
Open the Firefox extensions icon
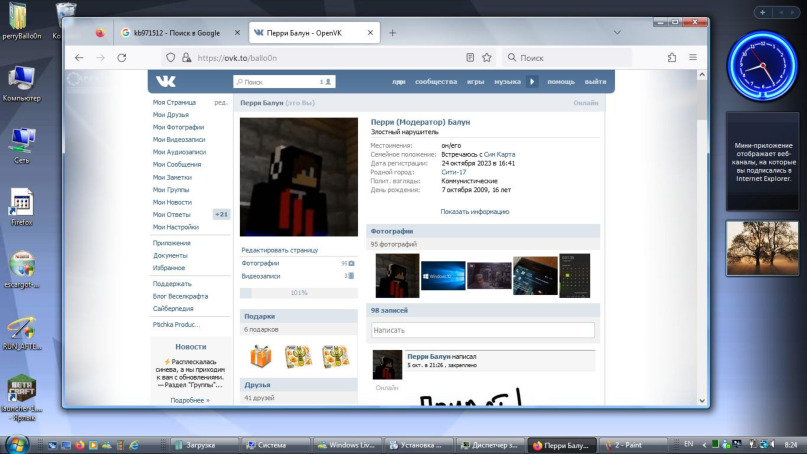671,58
